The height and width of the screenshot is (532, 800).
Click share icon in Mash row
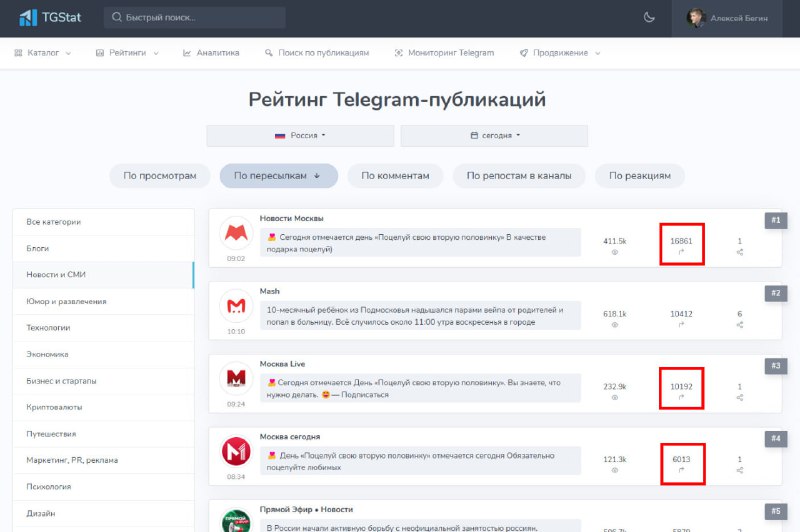[x=740, y=325]
